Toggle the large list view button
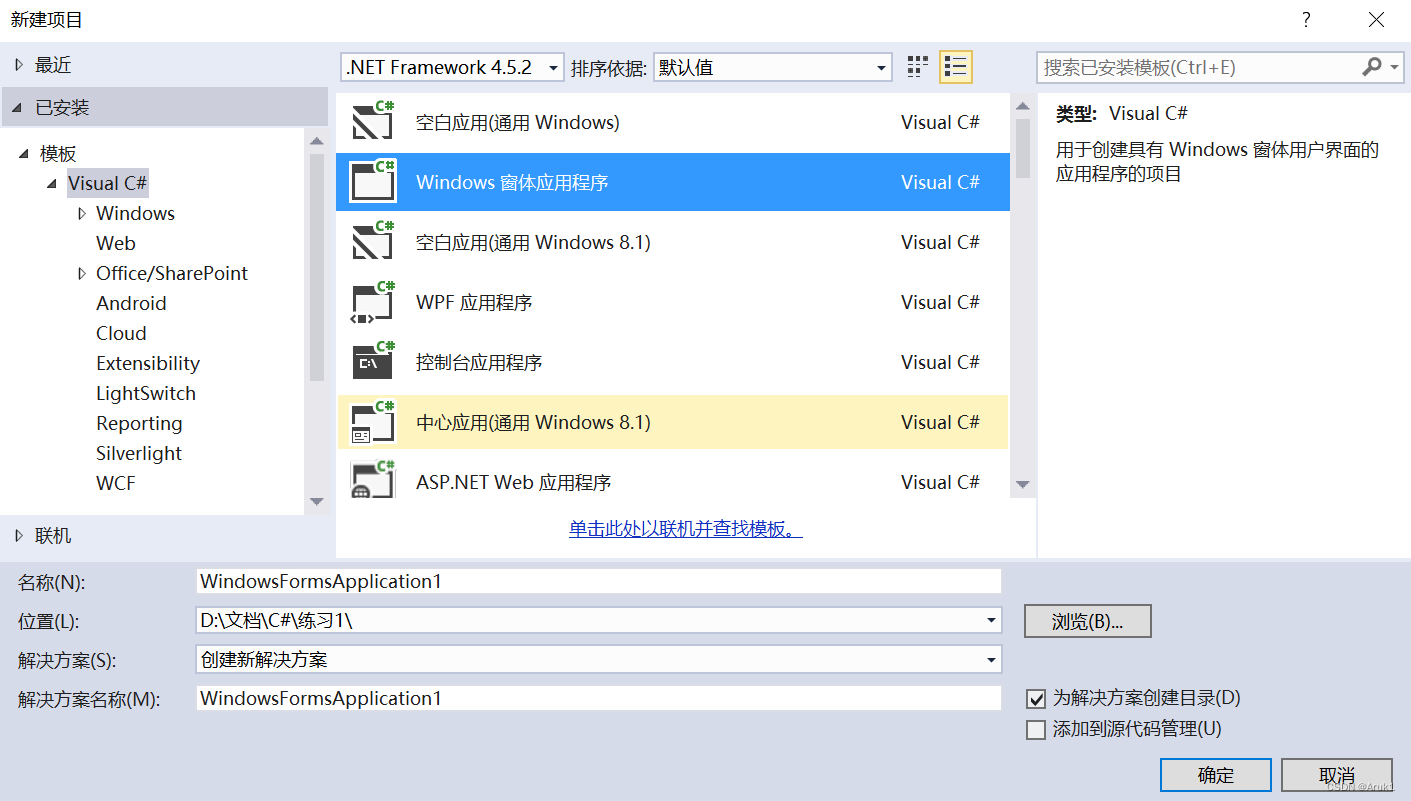 point(955,66)
